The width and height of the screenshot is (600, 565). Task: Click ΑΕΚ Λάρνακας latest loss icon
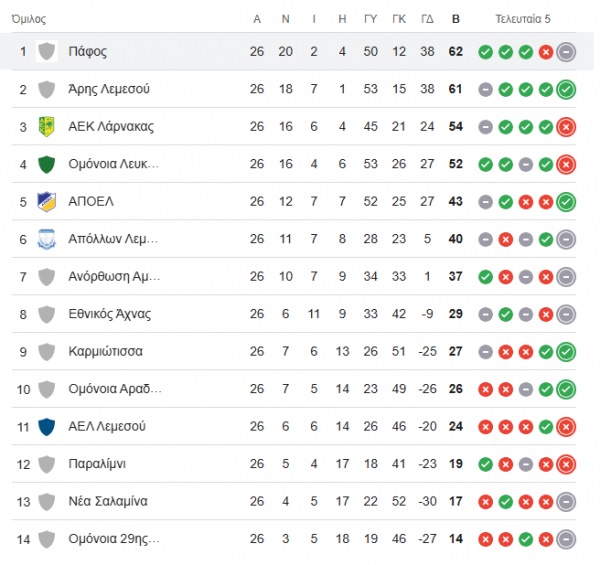566,127
